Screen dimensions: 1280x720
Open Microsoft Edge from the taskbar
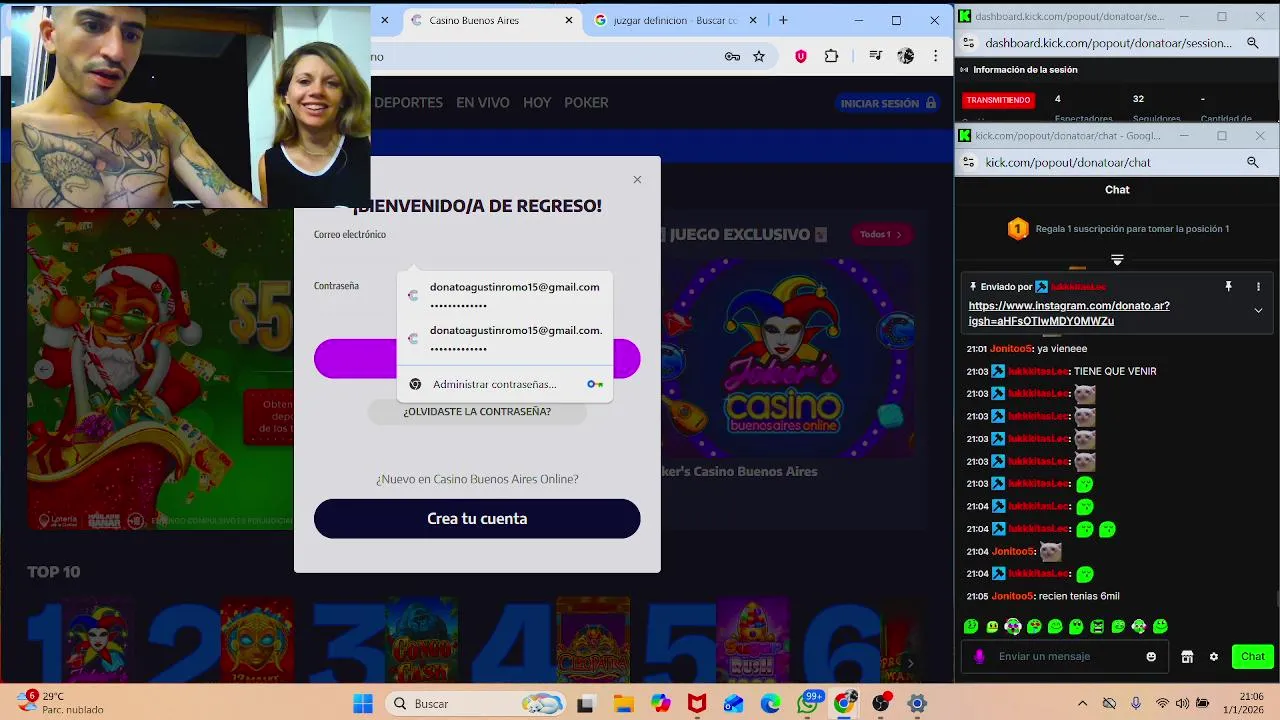coord(770,704)
